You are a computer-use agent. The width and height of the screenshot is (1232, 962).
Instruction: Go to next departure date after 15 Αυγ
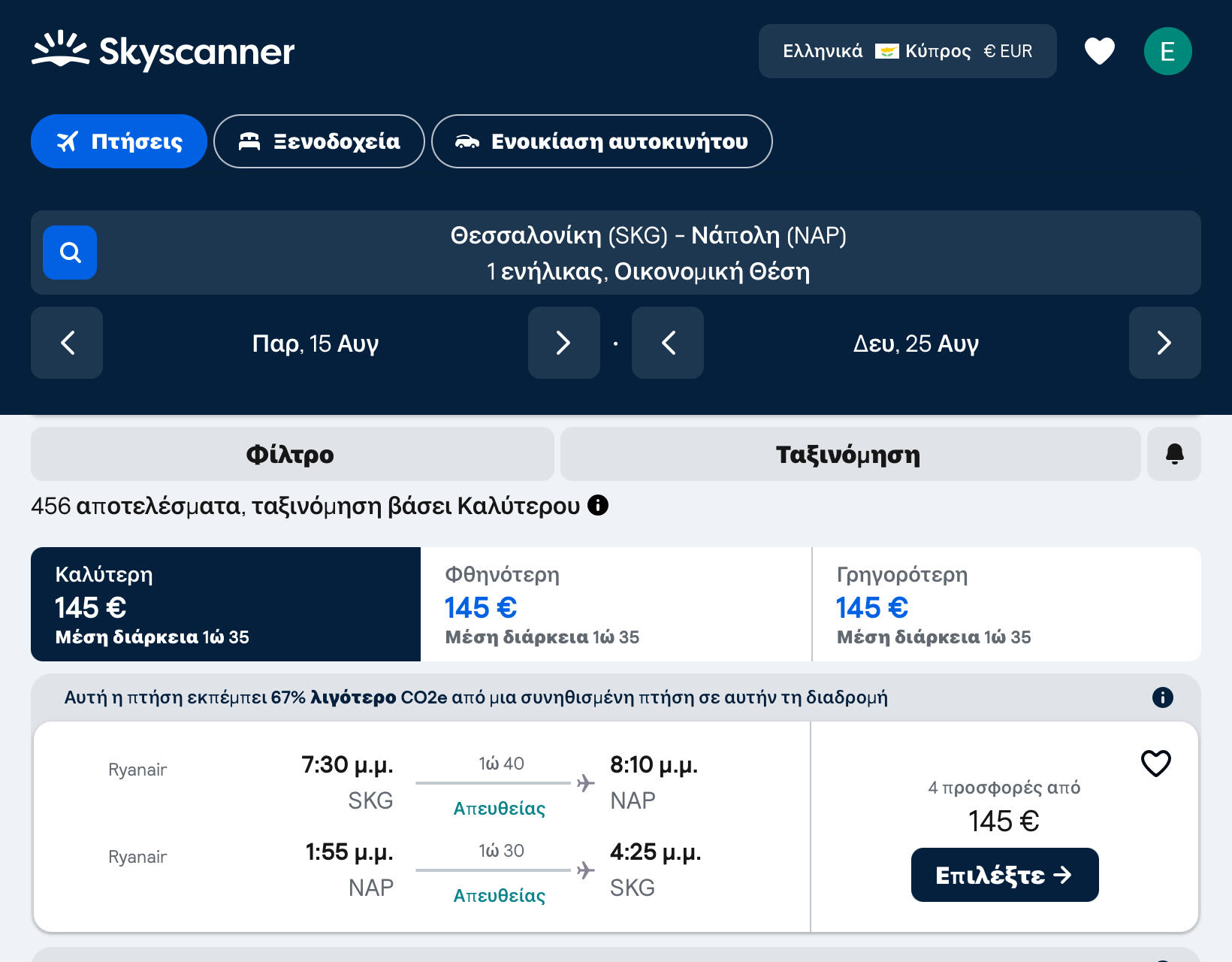click(x=563, y=343)
